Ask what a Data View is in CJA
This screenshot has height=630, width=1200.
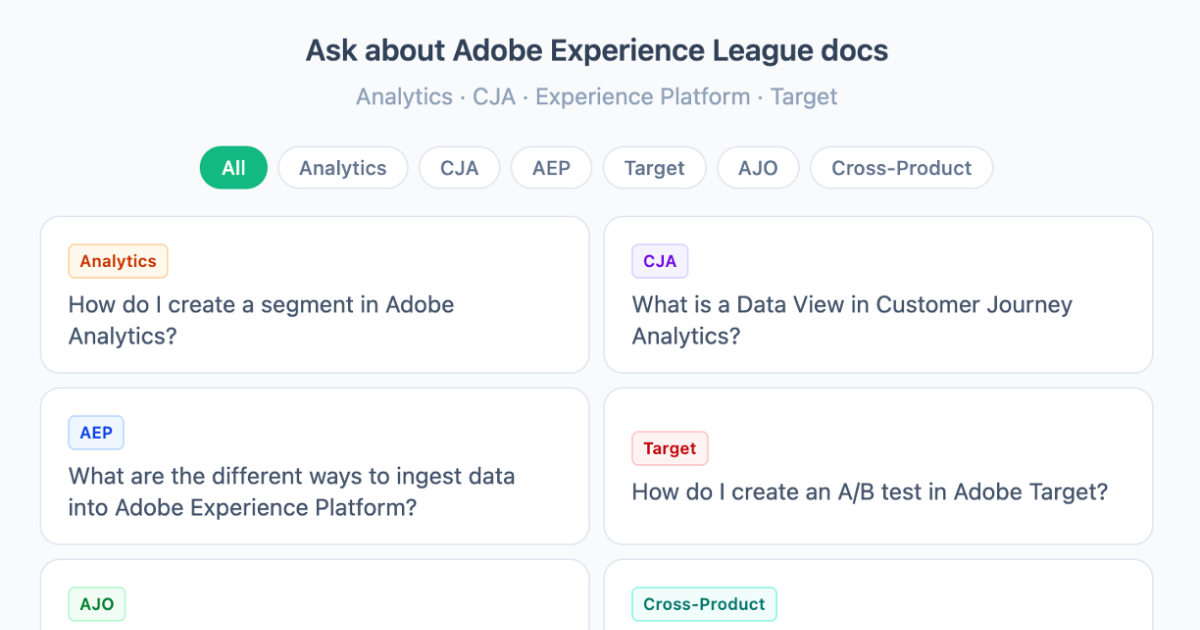878,295
